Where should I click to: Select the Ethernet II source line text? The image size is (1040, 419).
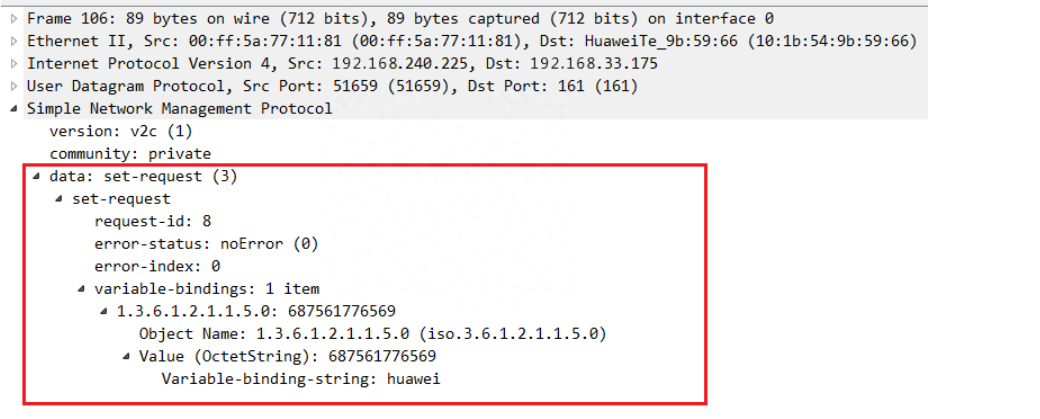472,42
